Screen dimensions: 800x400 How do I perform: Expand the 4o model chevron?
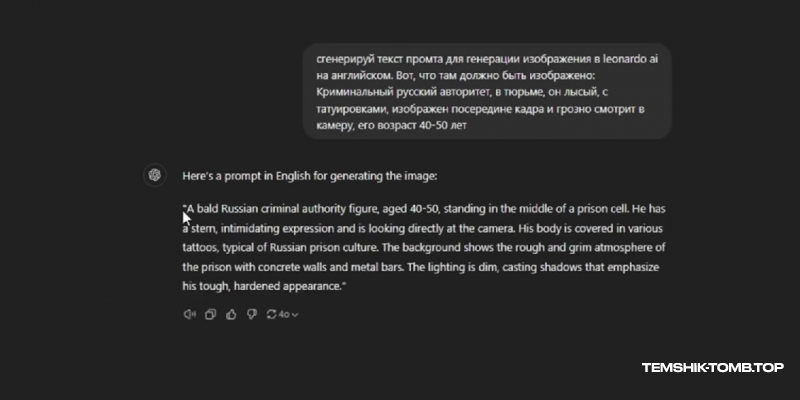[x=295, y=315]
